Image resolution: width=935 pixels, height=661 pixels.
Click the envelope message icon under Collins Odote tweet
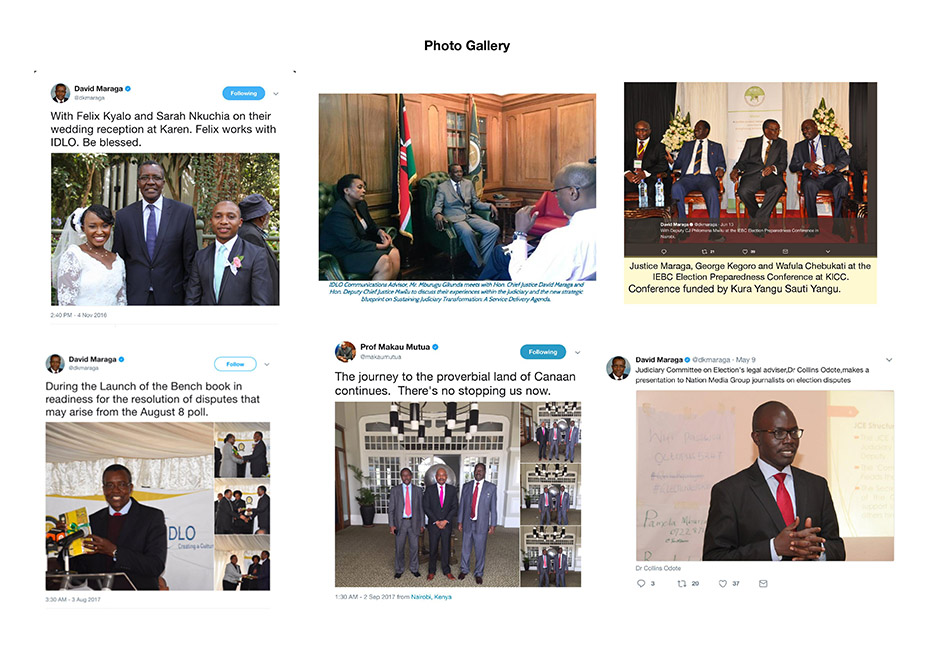click(x=763, y=584)
